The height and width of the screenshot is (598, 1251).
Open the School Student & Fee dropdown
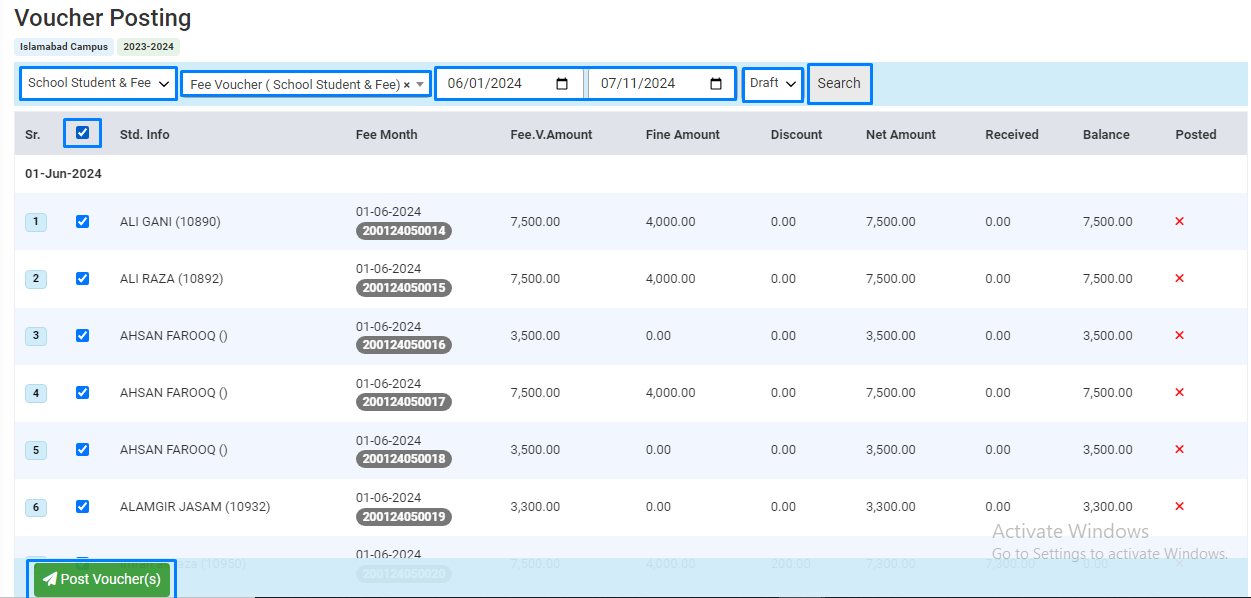click(x=99, y=83)
